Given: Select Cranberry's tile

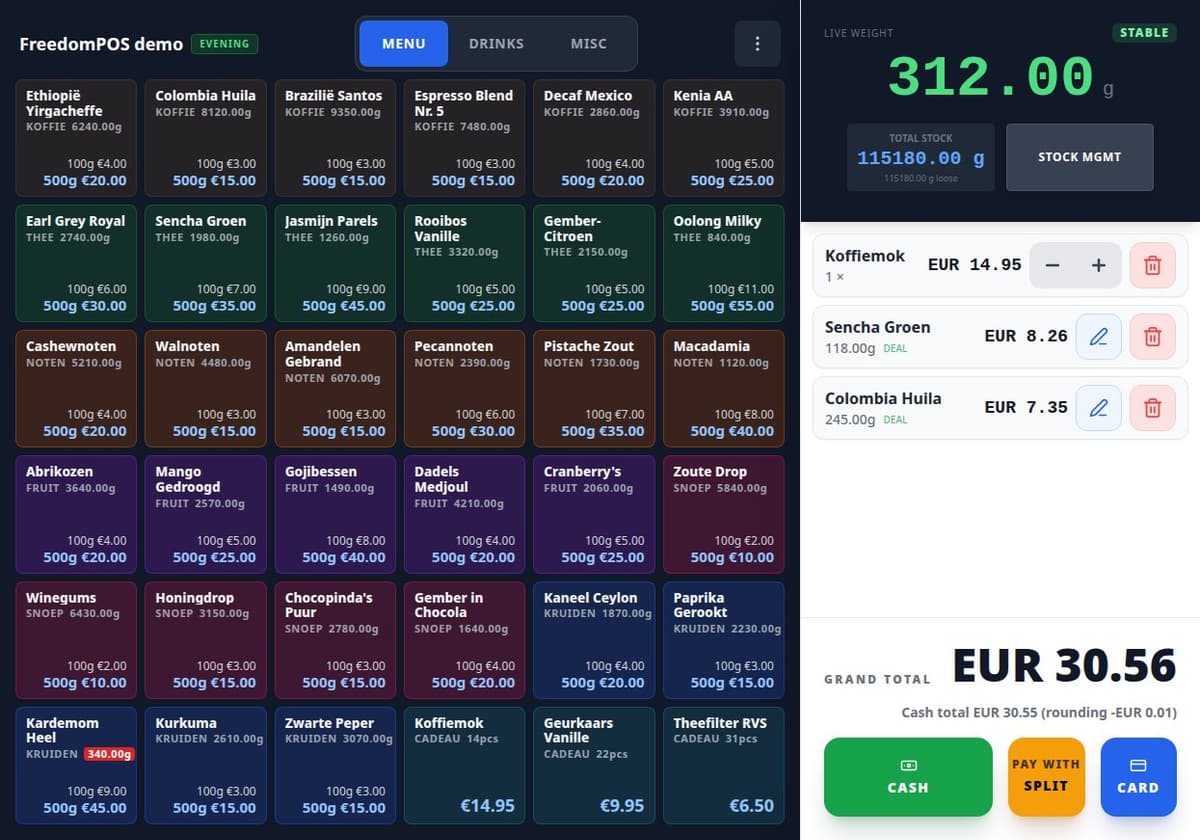Looking at the screenshot, I should (594, 514).
